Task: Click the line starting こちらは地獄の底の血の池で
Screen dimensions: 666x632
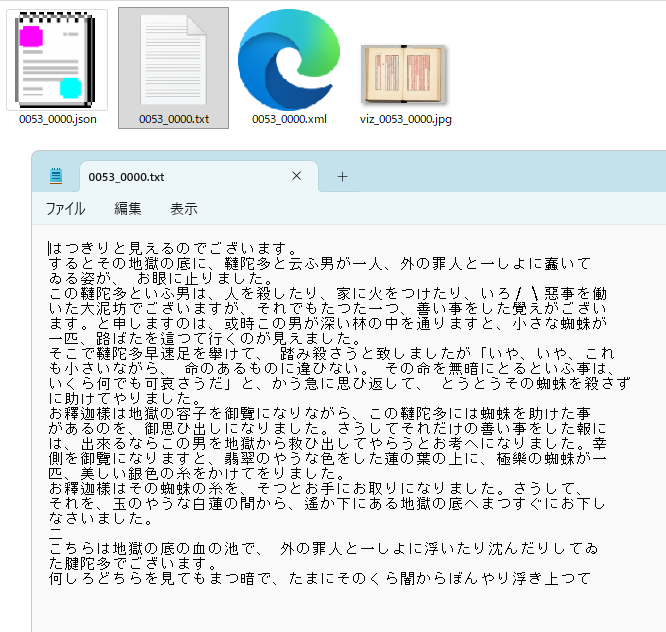Action: [x=324, y=548]
